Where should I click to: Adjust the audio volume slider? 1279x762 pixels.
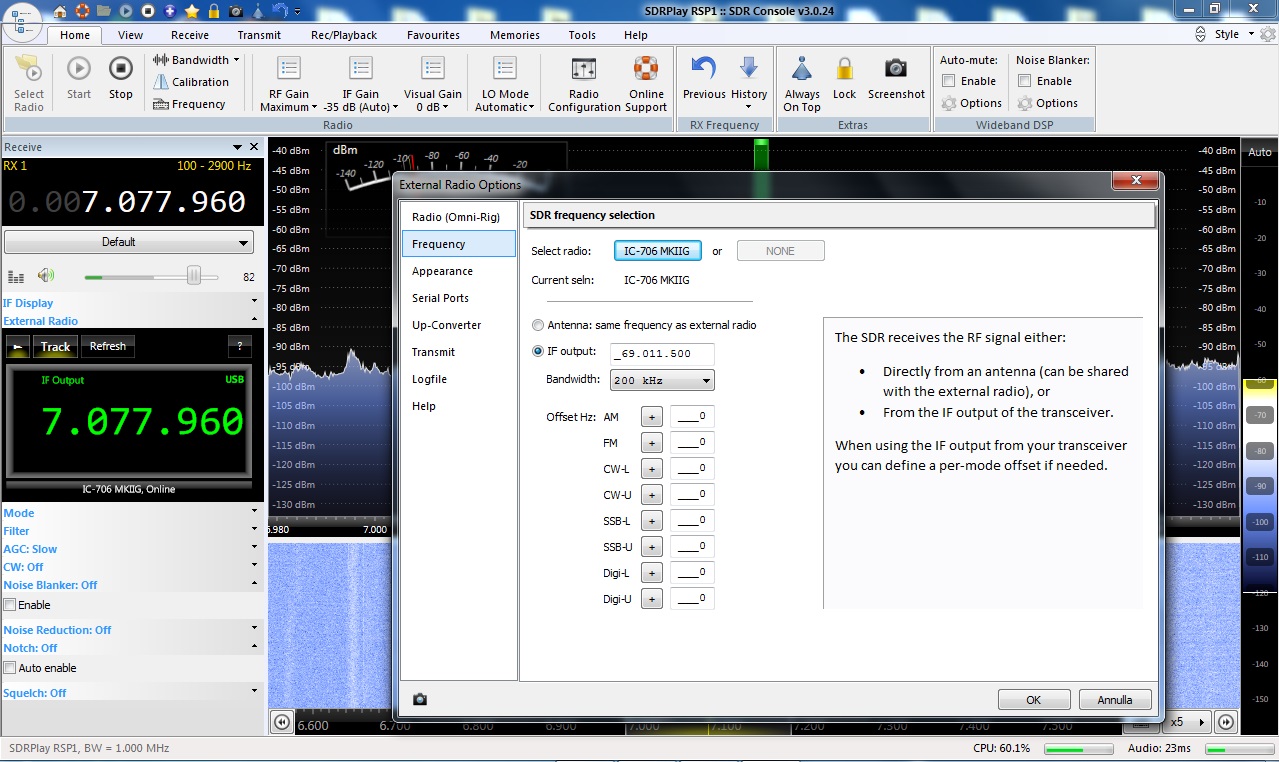[x=194, y=276]
